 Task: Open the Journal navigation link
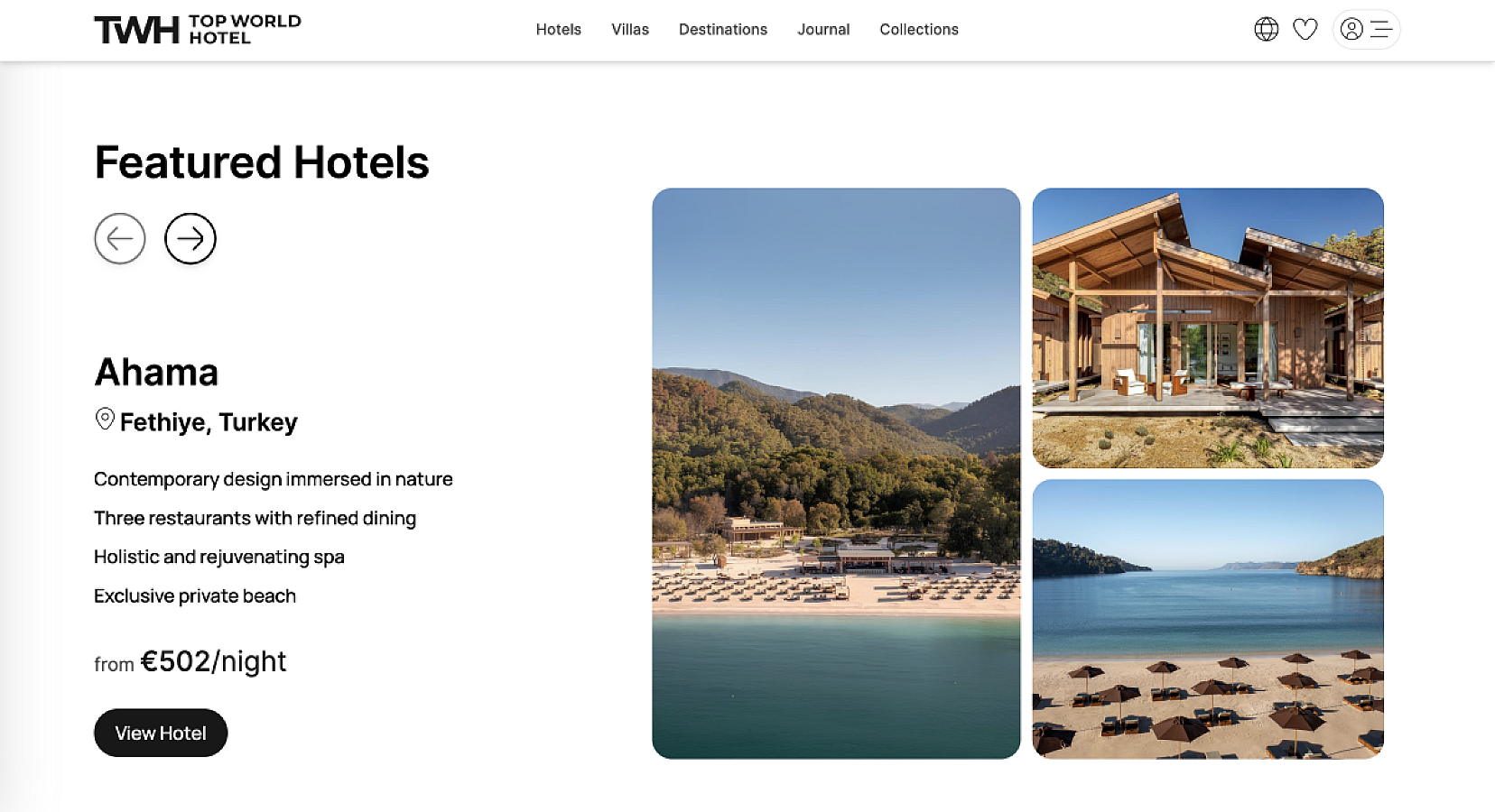(823, 30)
